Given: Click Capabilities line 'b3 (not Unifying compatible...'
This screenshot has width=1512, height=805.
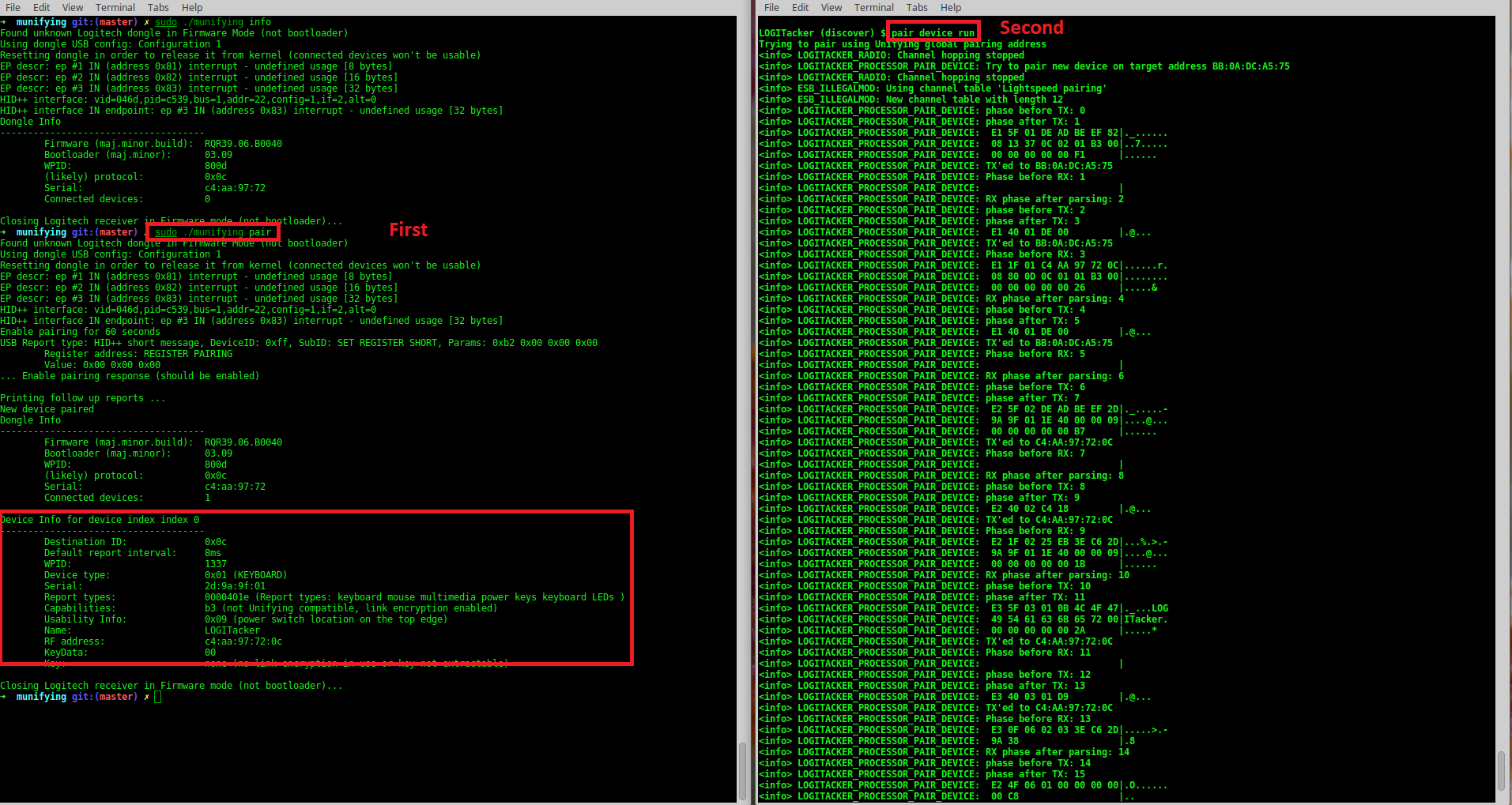Looking at the screenshot, I should [351, 608].
